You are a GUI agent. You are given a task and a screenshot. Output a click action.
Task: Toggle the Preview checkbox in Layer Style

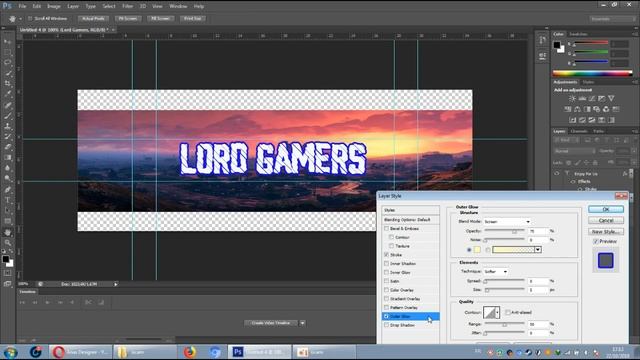(x=596, y=242)
